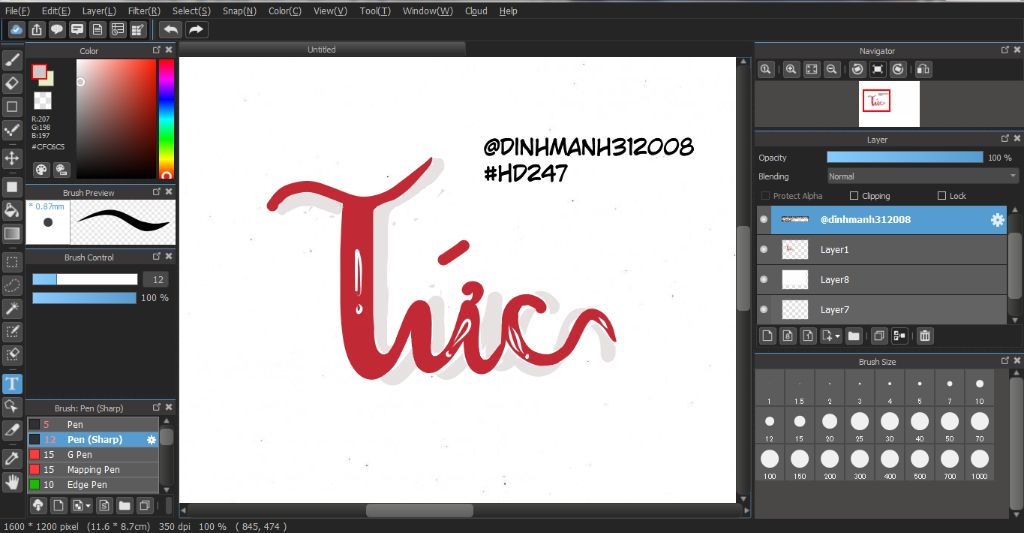Image resolution: width=1024 pixels, height=533 pixels.
Task: Pick the Eyedropper tool
Action: click(12, 459)
